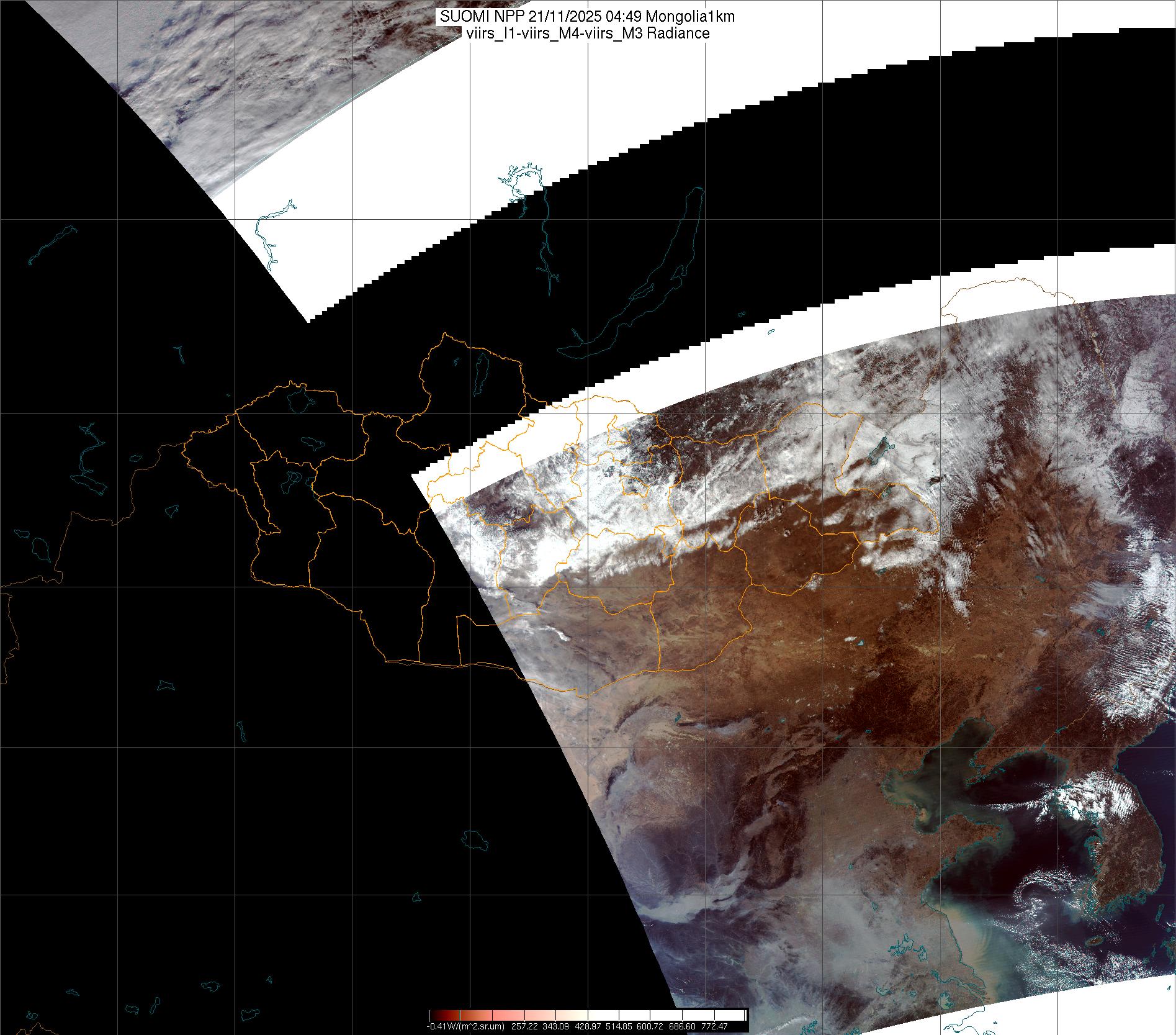Screen dimensions: 1176x1035
Task: Click the title line "SUOMI NPP 21/11/2025 04:49 Mongolia1km"
Action: pyautogui.click(x=587, y=17)
